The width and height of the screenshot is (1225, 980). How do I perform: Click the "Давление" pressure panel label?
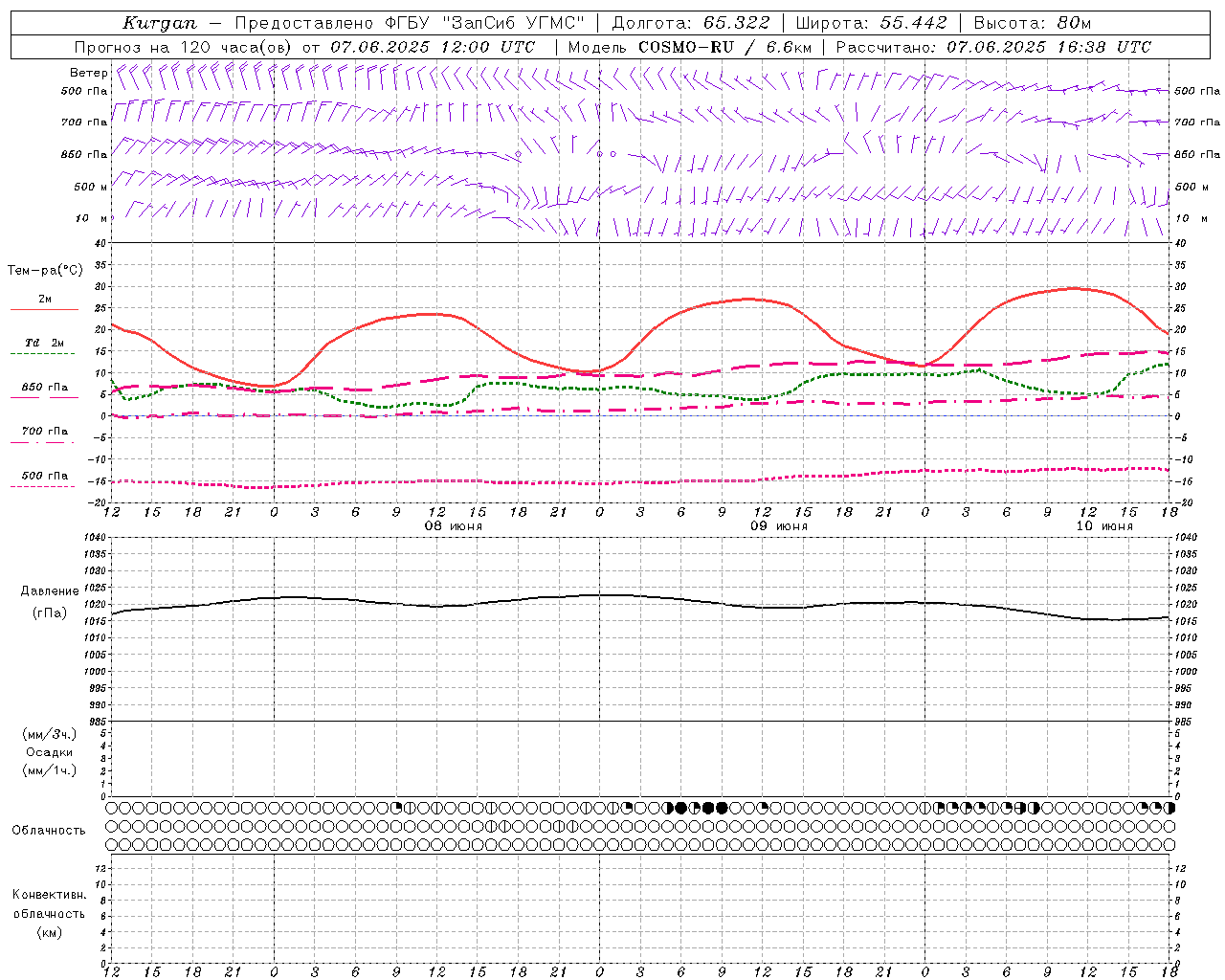pos(48,591)
